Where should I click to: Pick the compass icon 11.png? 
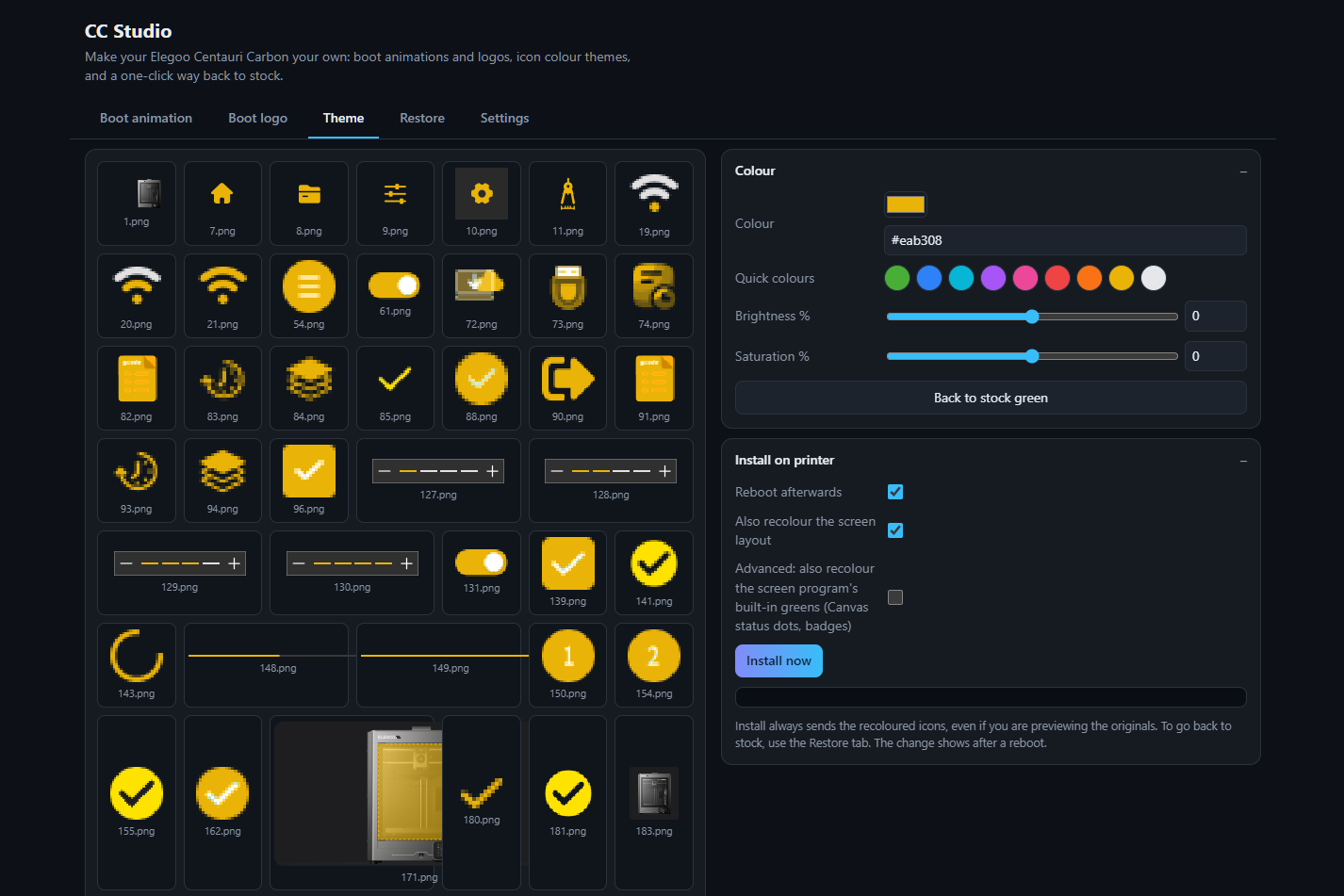pyautogui.click(x=567, y=204)
